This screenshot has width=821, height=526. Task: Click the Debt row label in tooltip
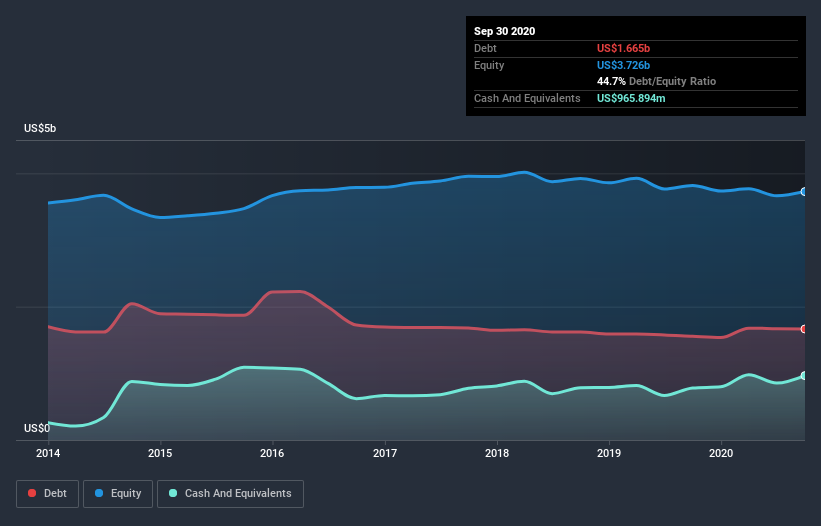tap(485, 48)
